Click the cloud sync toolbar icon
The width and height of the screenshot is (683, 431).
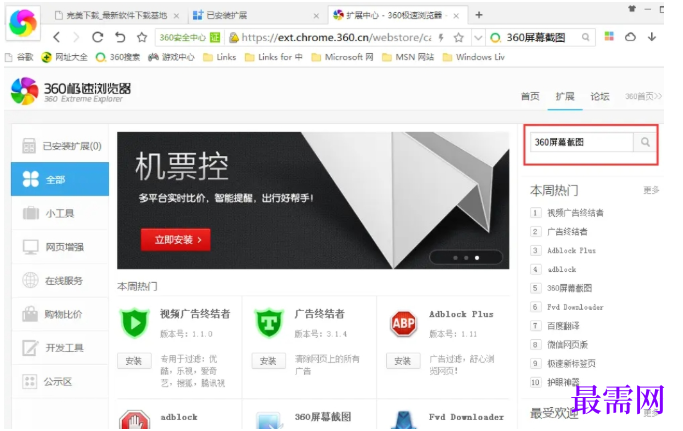[630, 37]
